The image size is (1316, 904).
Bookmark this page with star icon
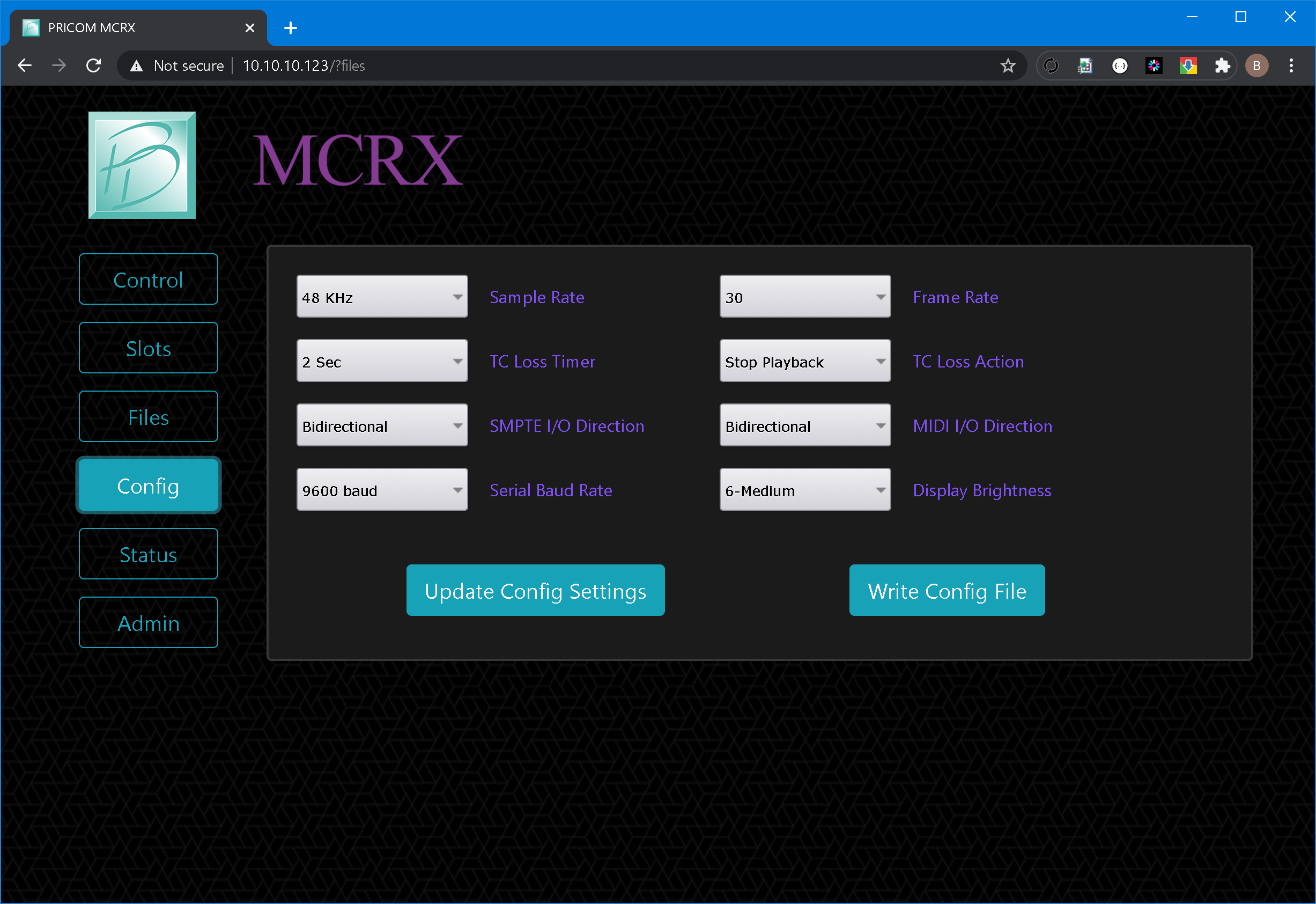(x=1008, y=65)
